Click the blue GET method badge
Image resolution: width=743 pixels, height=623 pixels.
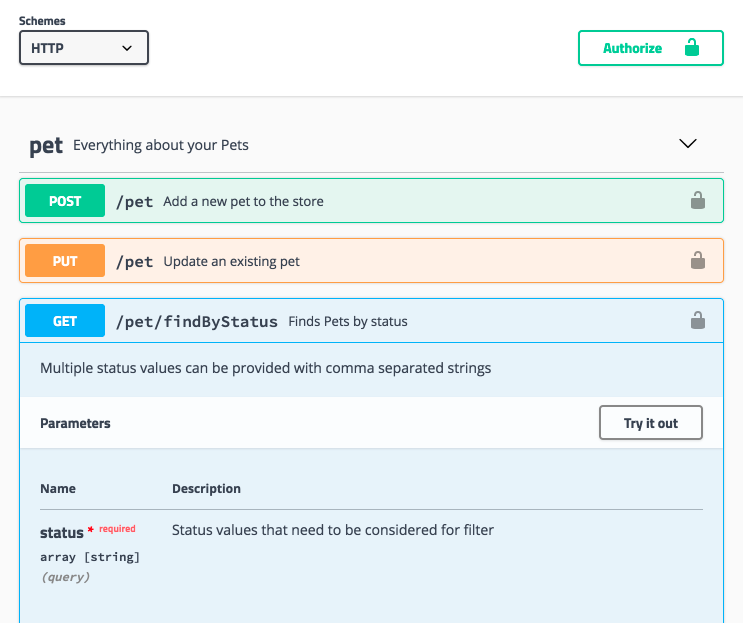[65, 321]
